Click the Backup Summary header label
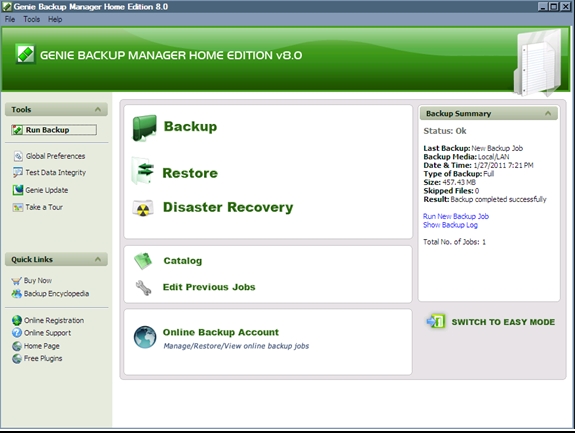 pyautogui.click(x=458, y=113)
